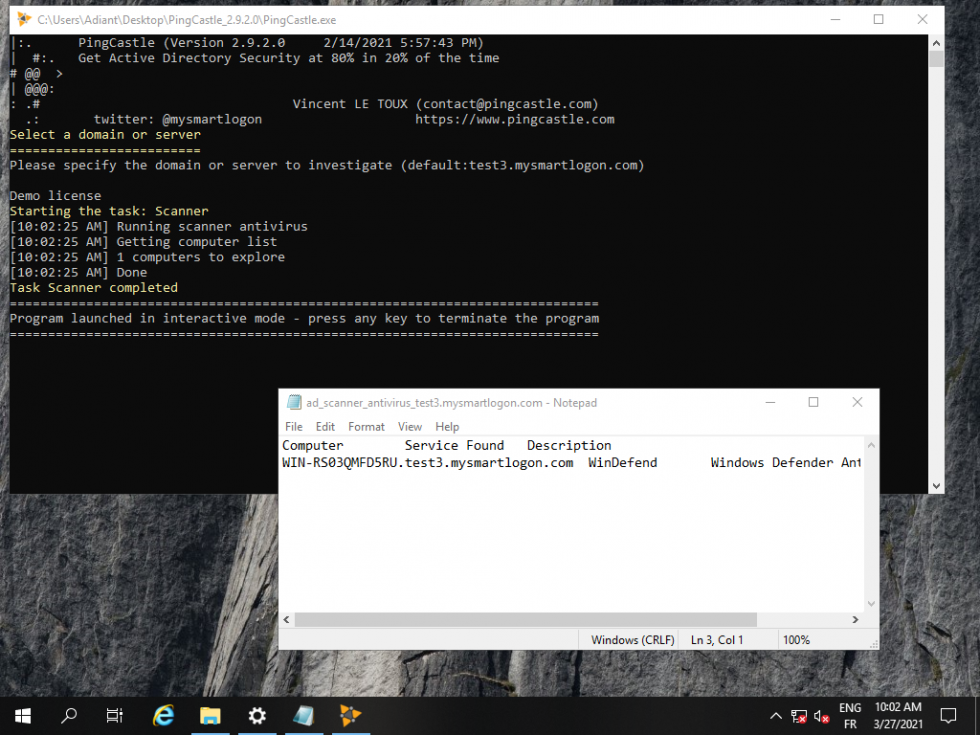Open Settings from the taskbar
Image resolution: width=980 pixels, height=735 pixels.
coord(257,715)
